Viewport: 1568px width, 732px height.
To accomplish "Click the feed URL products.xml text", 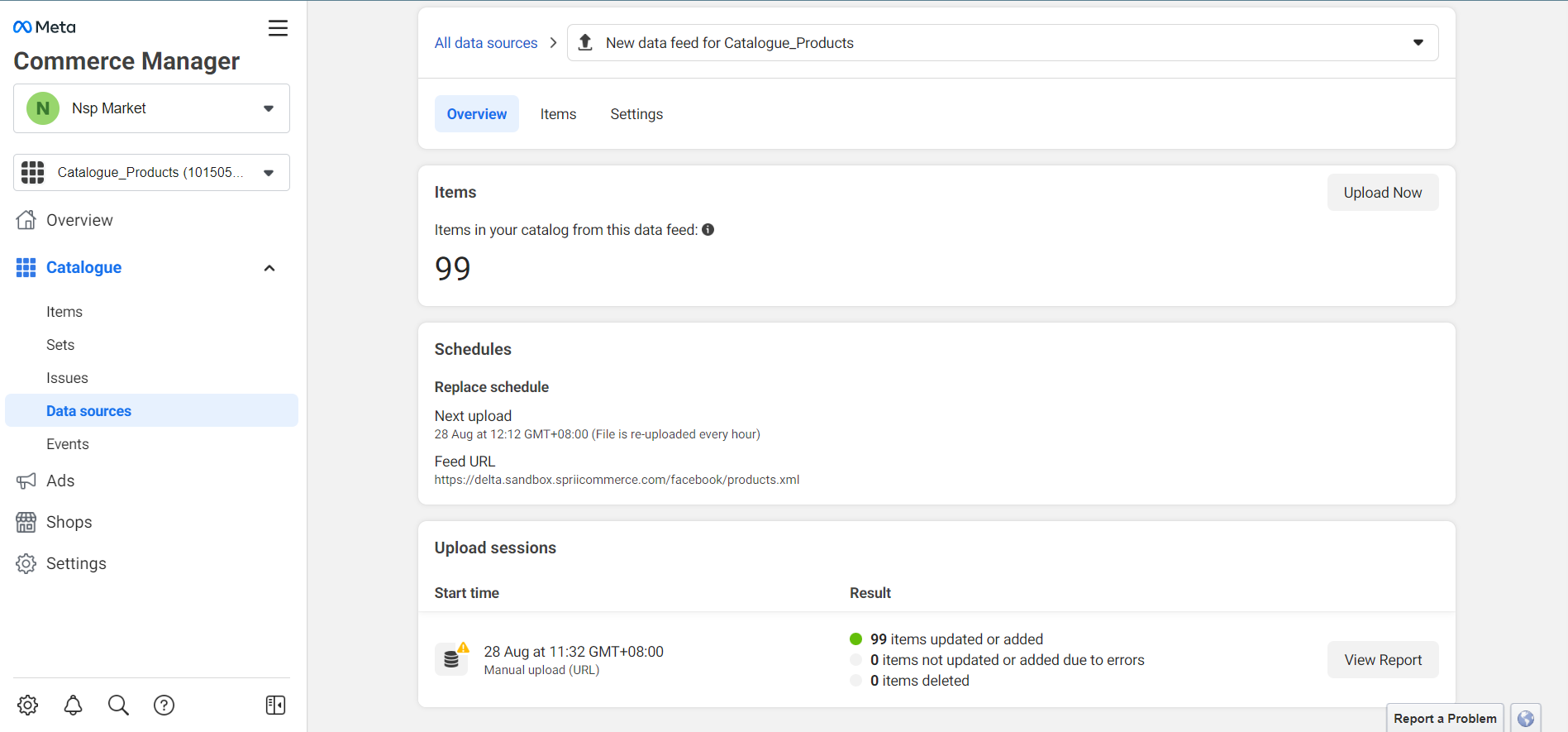I will point(617,480).
